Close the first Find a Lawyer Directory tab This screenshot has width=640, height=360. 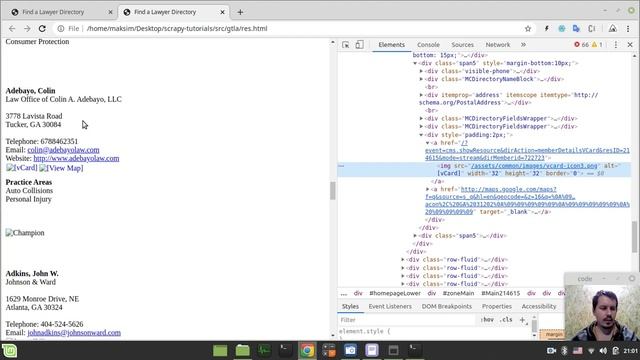[x=110, y=12]
